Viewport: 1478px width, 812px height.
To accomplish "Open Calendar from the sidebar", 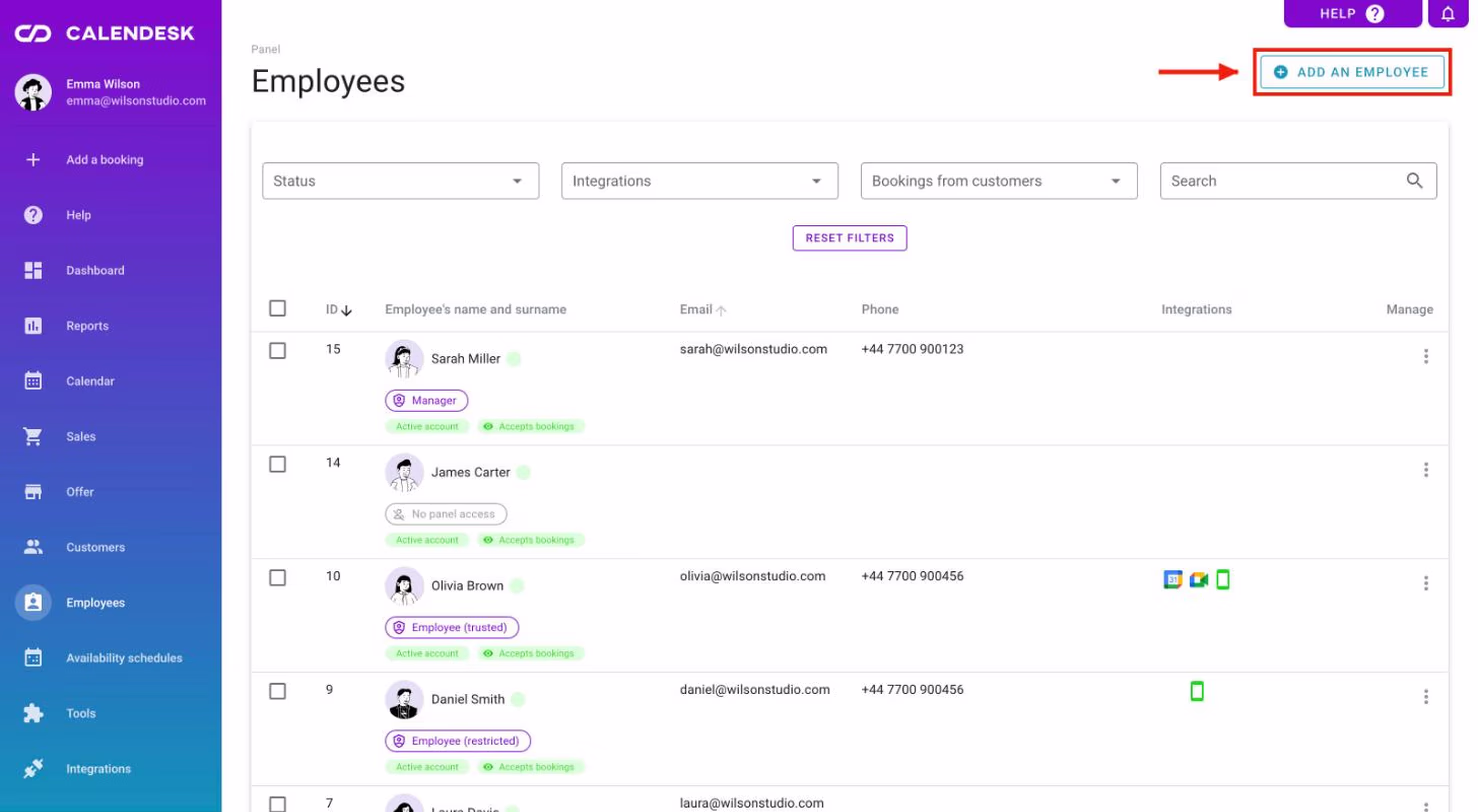I will point(110,381).
